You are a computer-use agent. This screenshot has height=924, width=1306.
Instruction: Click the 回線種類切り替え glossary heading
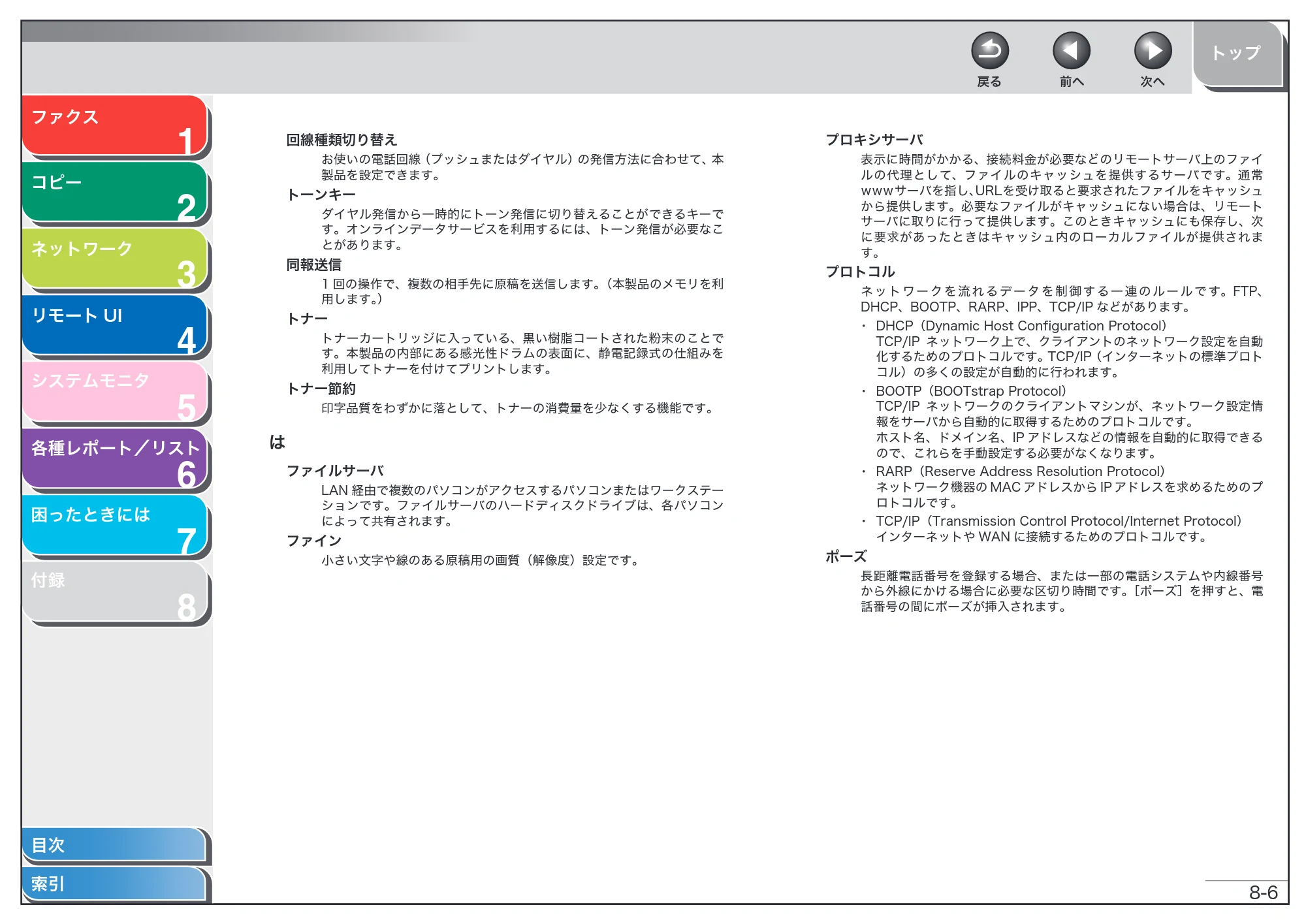point(342,140)
